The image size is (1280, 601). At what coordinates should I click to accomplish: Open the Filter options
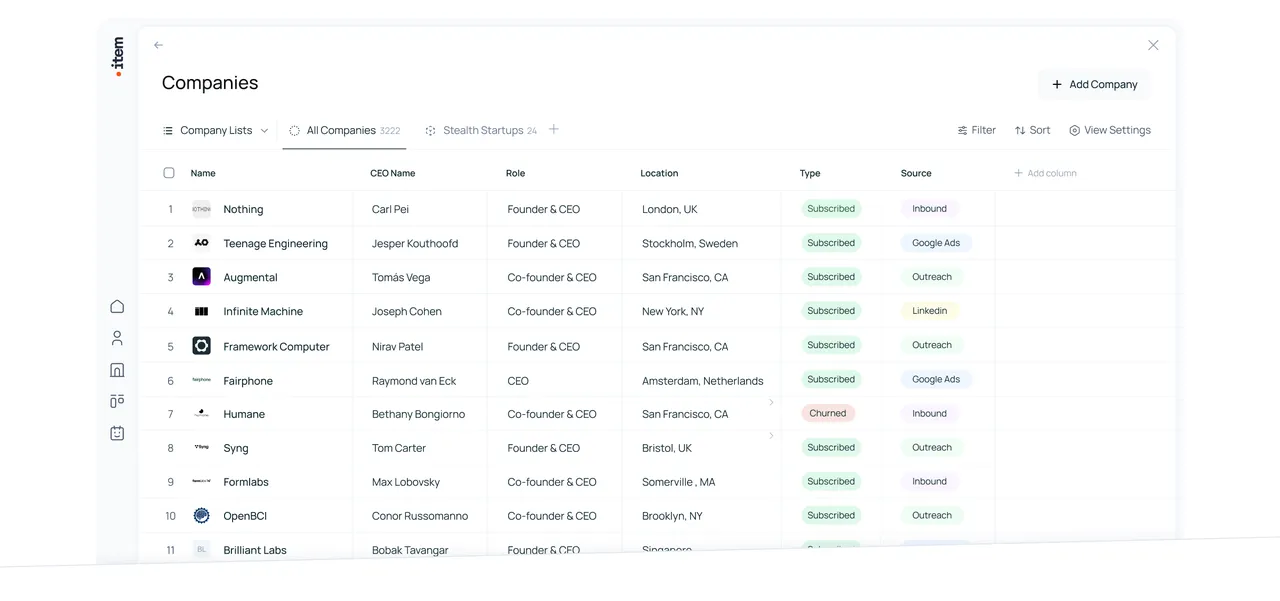(976, 130)
